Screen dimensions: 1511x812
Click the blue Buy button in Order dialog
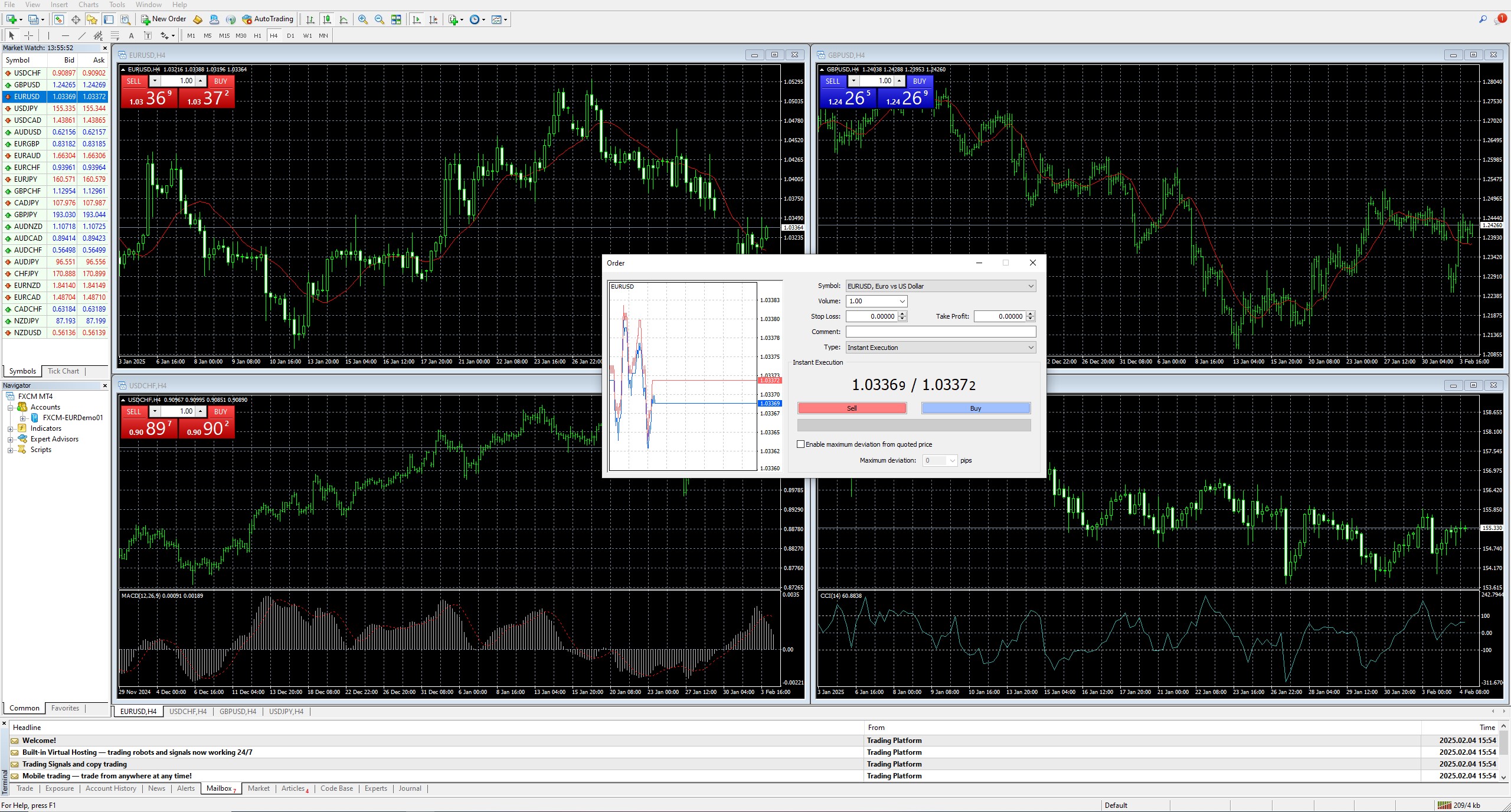click(x=976, y=408)
